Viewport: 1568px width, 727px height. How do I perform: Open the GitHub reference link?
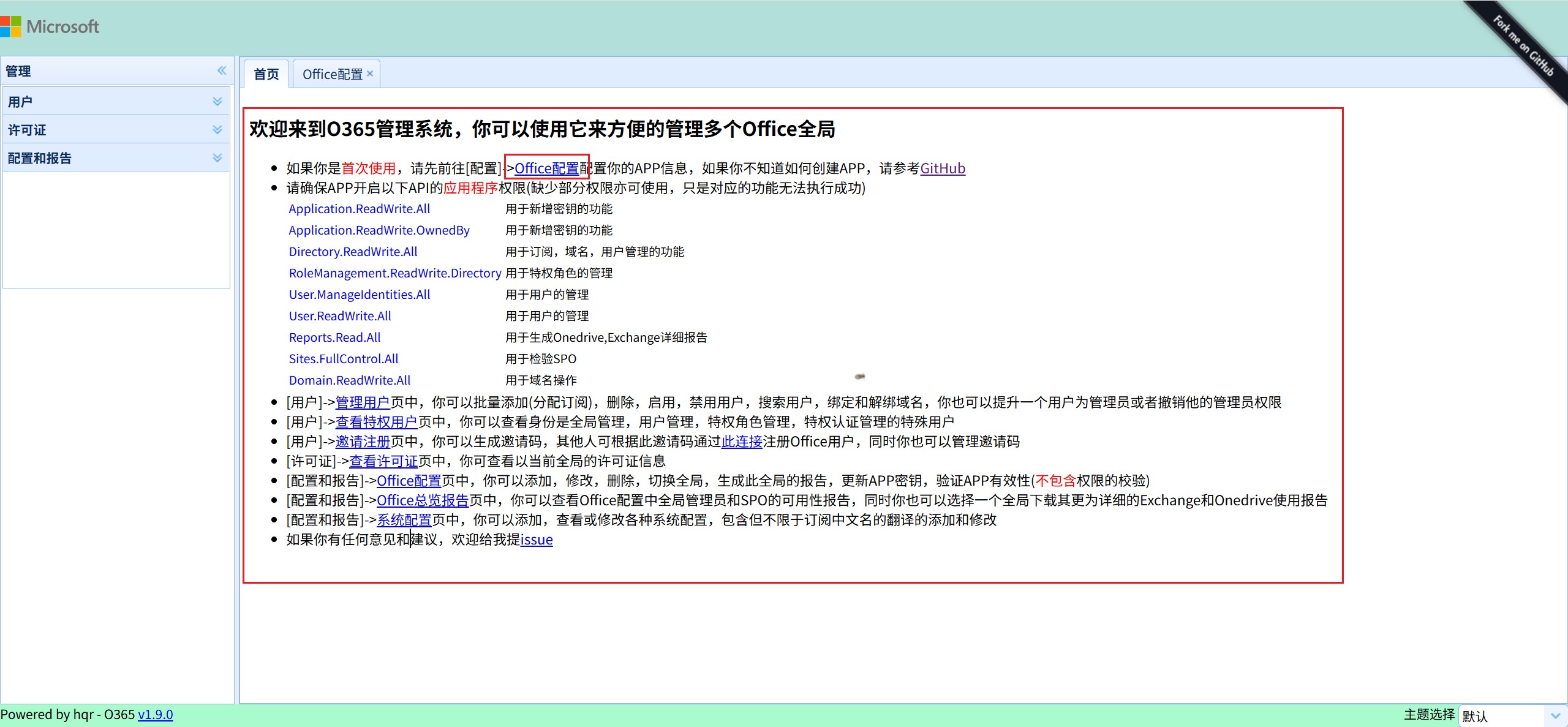click(x=943, y=168)
